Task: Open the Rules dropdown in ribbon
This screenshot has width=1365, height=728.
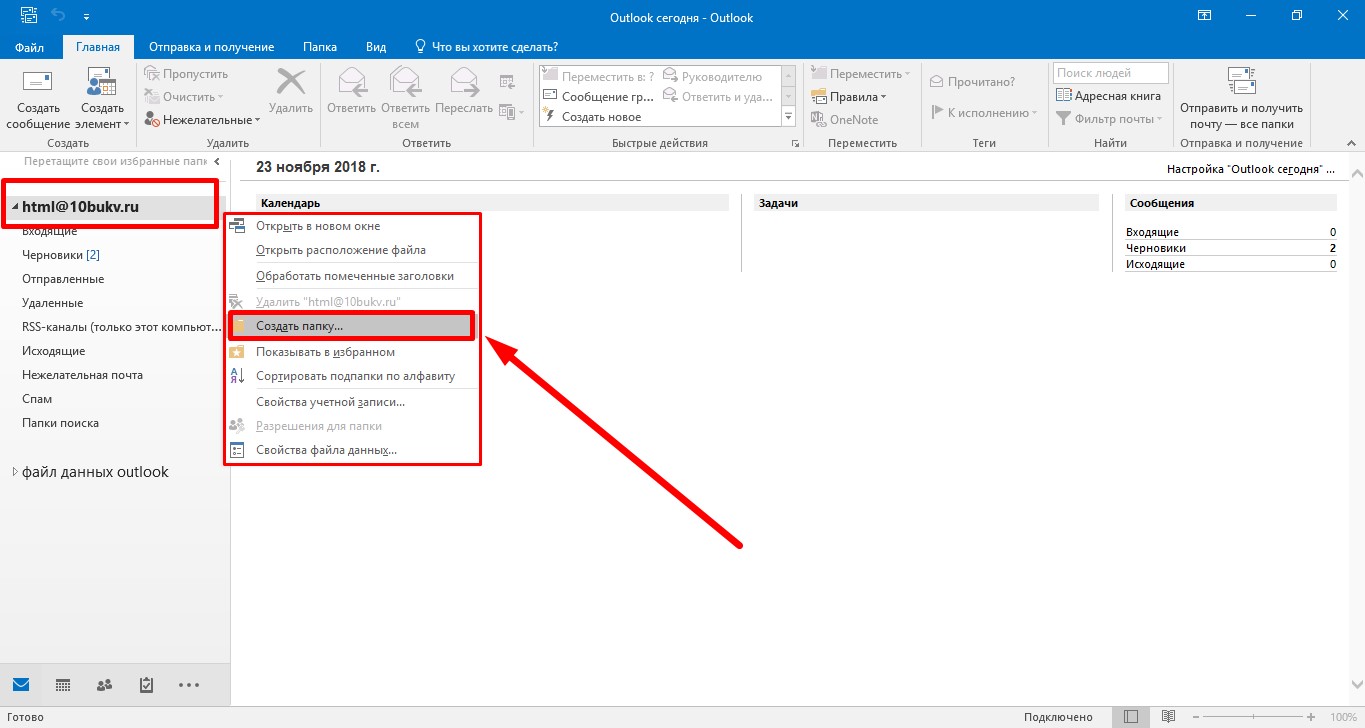Action: tap(851, 97)
